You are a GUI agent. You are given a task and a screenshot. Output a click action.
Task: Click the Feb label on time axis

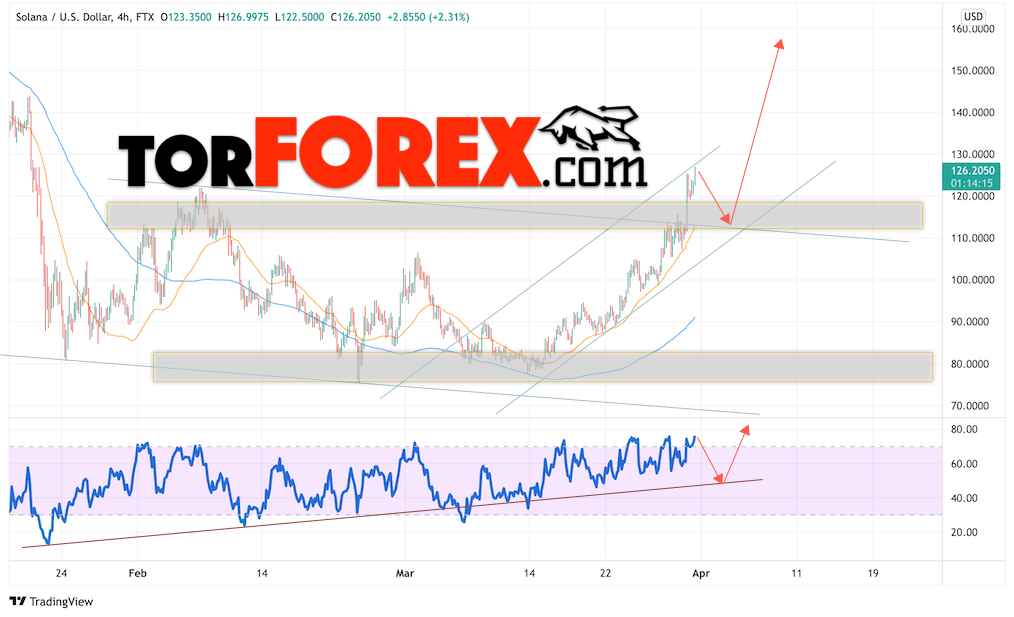[138, 573]
